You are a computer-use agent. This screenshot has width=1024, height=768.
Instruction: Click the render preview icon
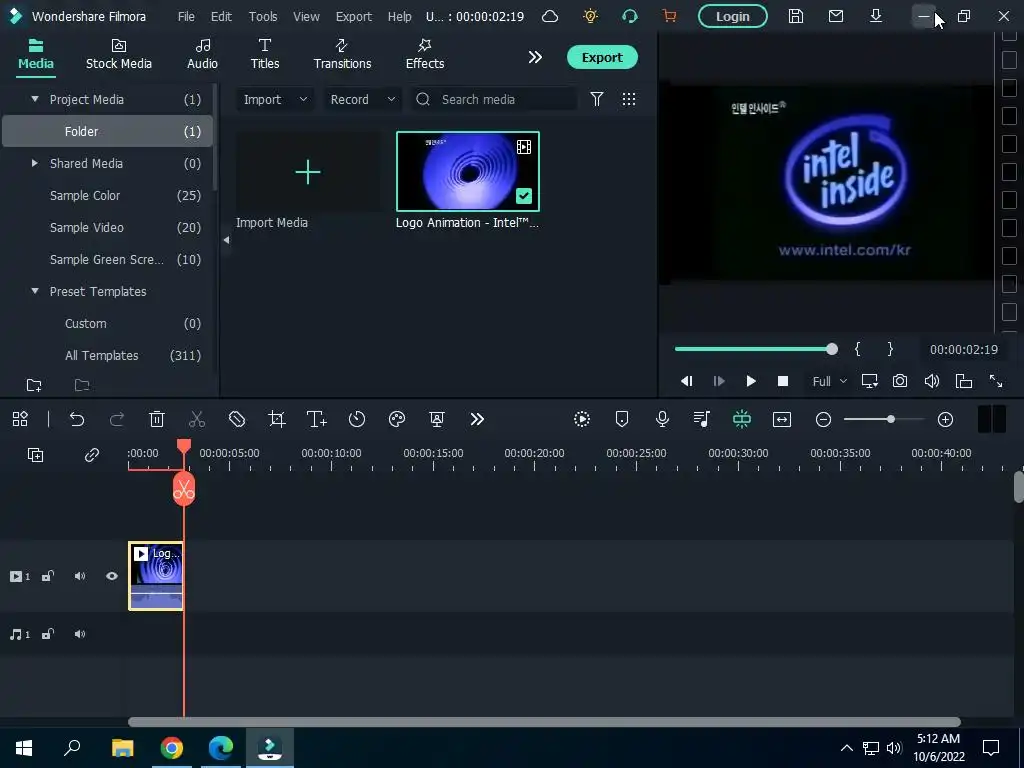point(582,419)
